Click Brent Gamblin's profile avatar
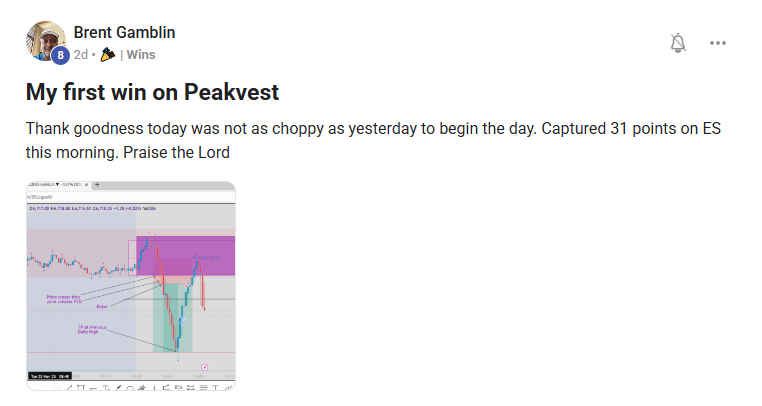 (x=43, y=39)
